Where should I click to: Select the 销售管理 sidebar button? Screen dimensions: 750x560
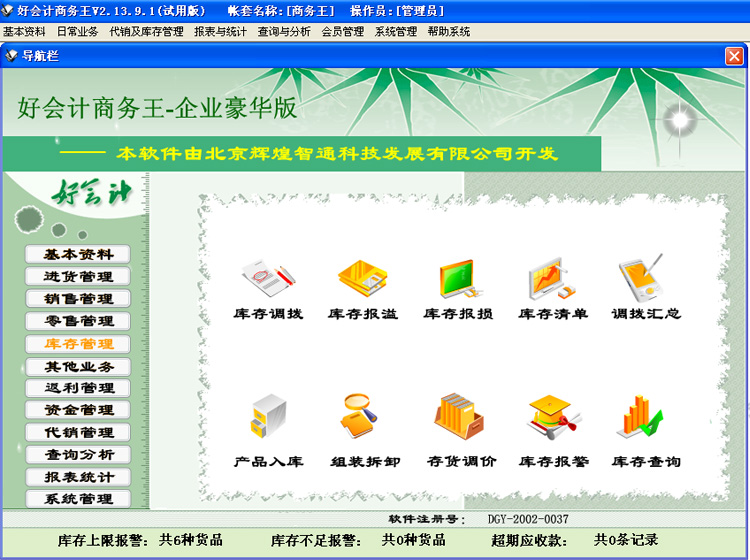click(78, 298)
